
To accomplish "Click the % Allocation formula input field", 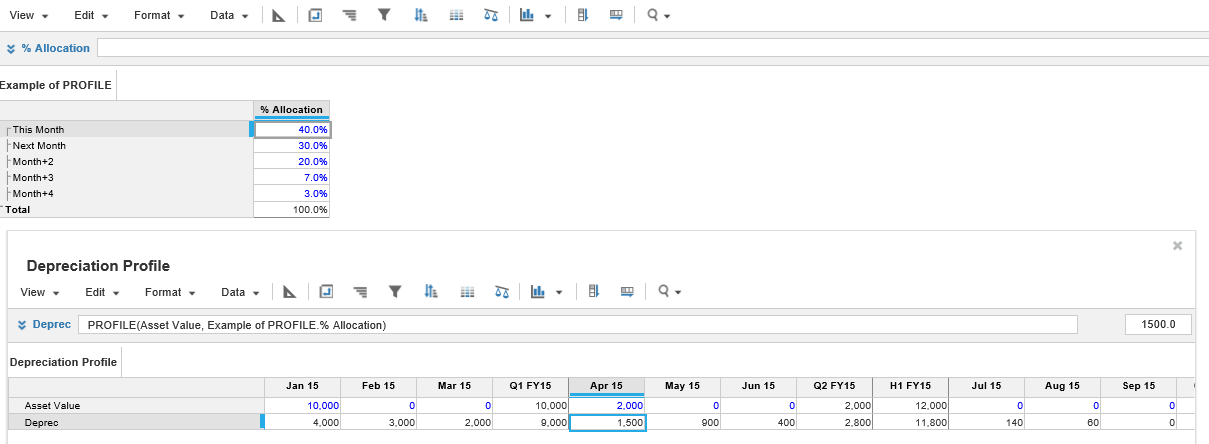I will coord(652,48).
